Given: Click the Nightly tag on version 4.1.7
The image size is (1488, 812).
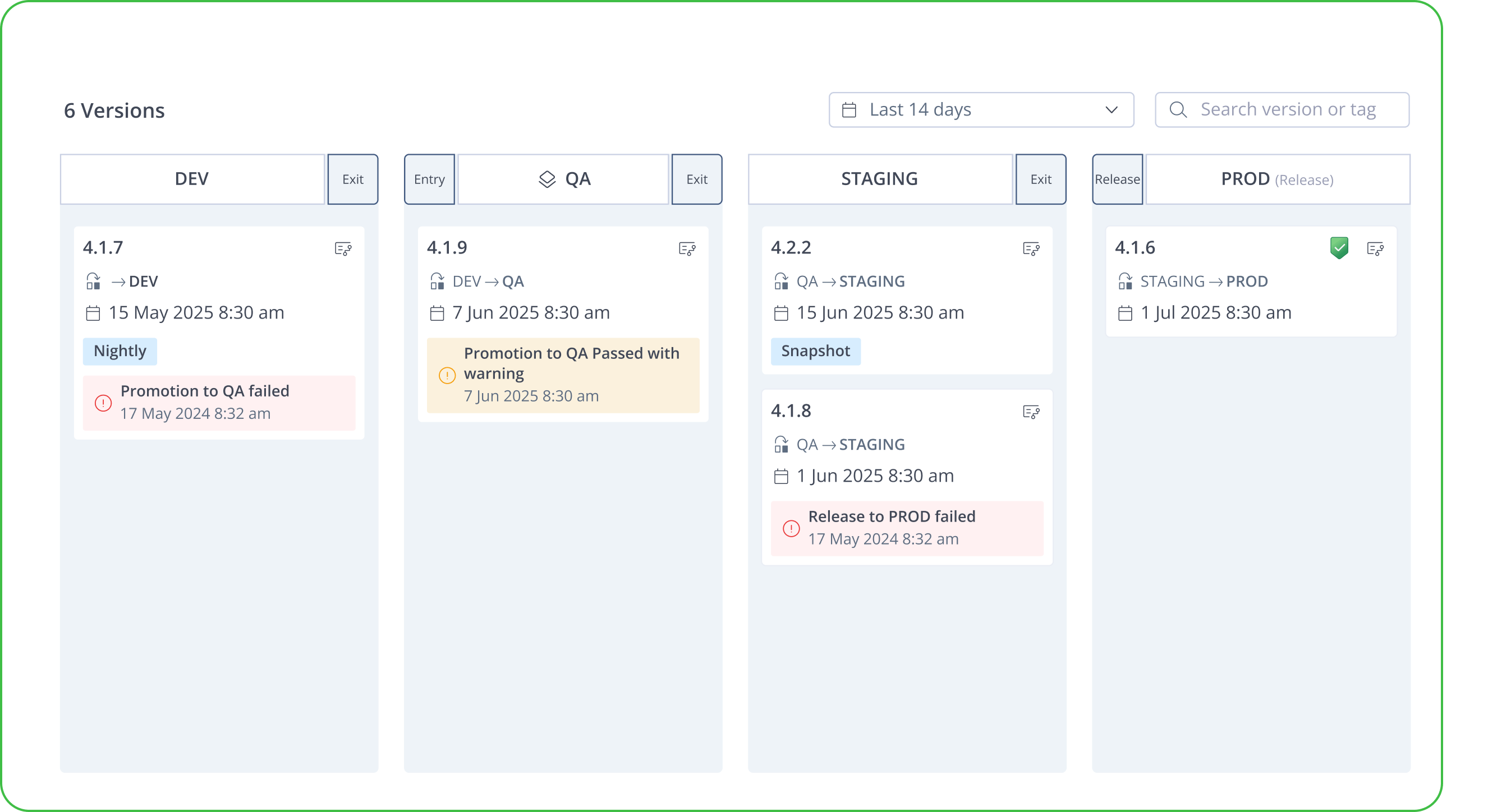Looking at the screenshot, I should [x=120, y=352].
